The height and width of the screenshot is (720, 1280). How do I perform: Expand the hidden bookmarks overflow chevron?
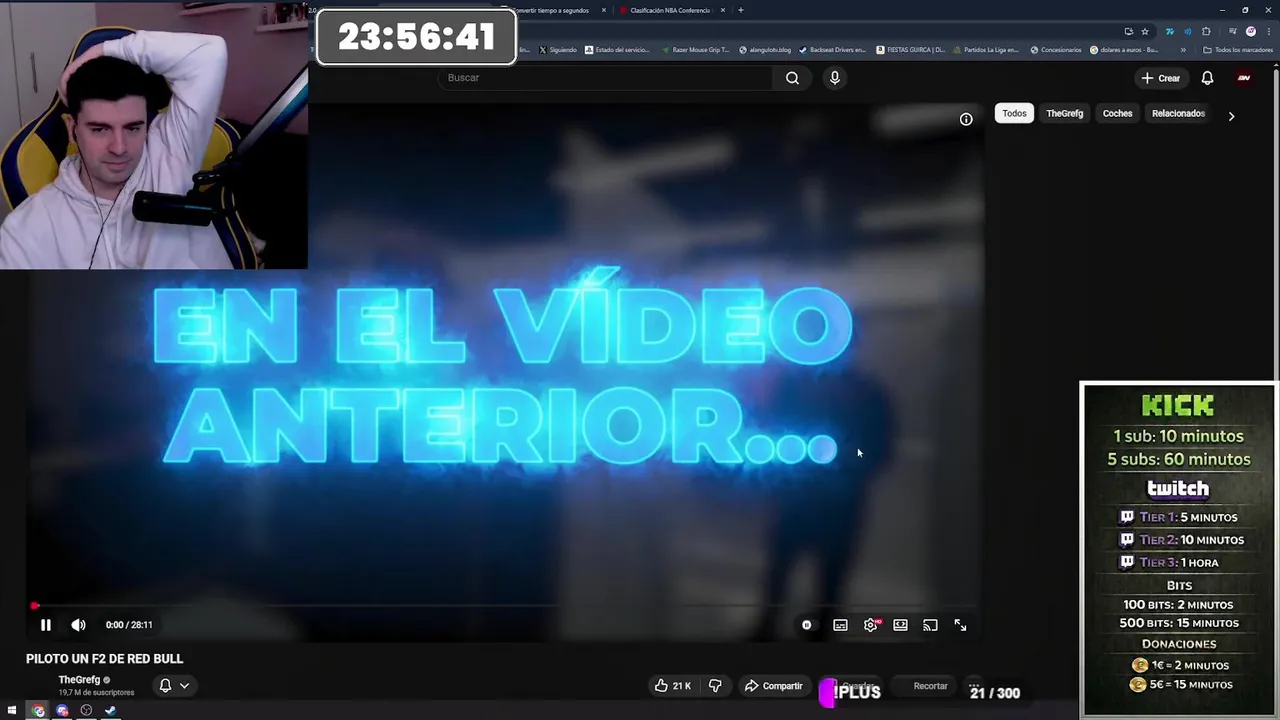pos(1183,50)
